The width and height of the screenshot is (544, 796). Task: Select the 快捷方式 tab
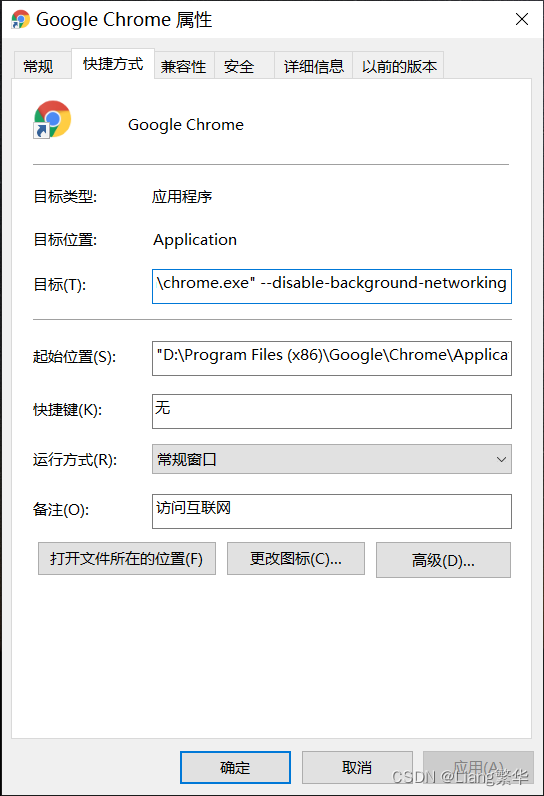(x=113, y=64)
